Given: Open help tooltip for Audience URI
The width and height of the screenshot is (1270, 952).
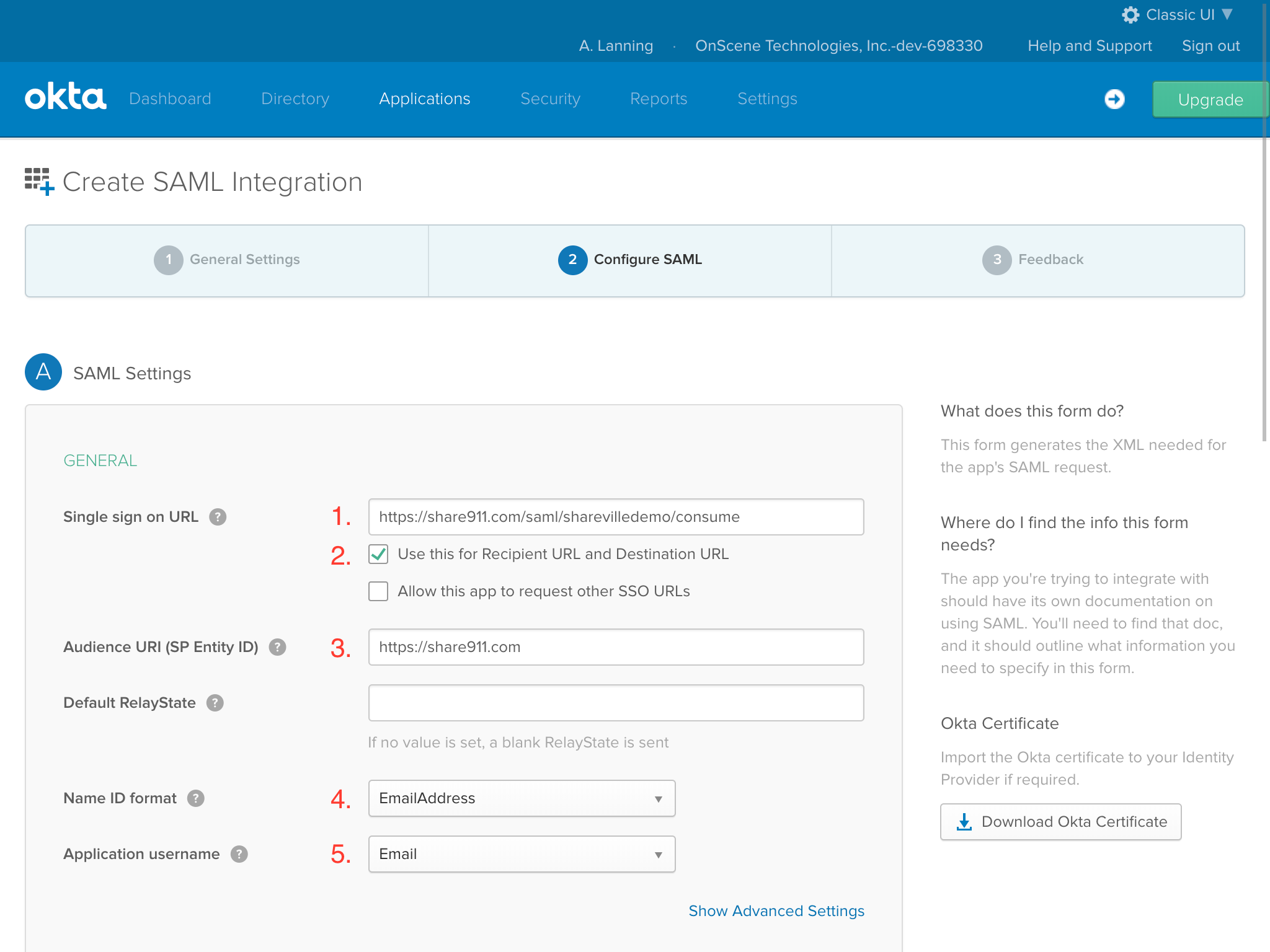Looking at the screenshot, I should (277, 647).
